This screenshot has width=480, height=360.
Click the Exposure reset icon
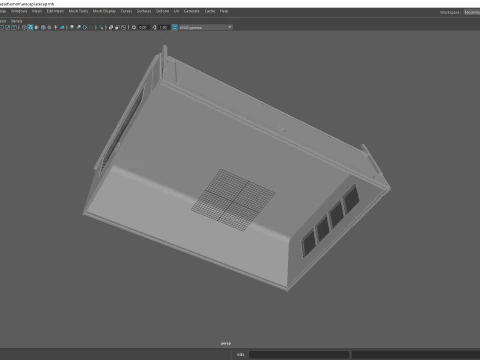134,27
